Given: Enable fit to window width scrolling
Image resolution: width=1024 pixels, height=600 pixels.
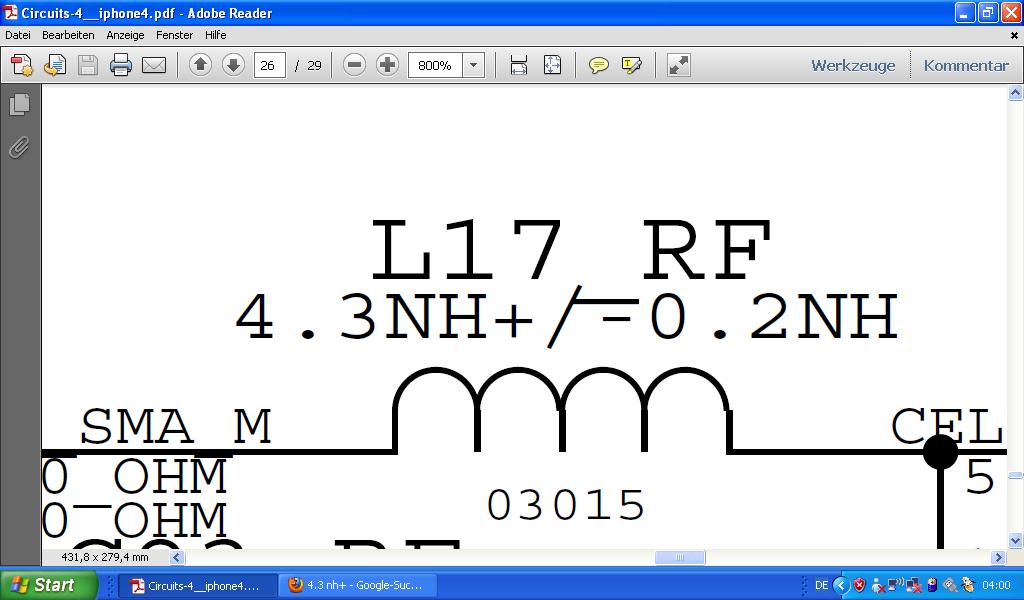Looking at the screenshot, I should 519,65.
